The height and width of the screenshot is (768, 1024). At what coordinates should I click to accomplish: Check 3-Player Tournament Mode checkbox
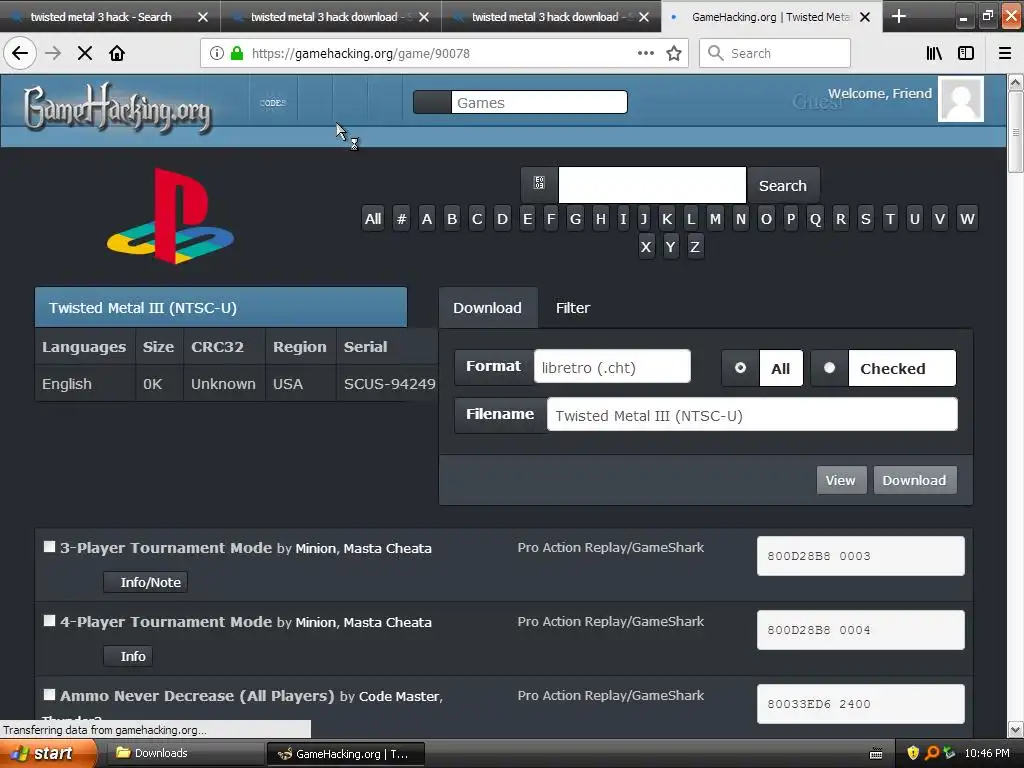tap(49, 547)
